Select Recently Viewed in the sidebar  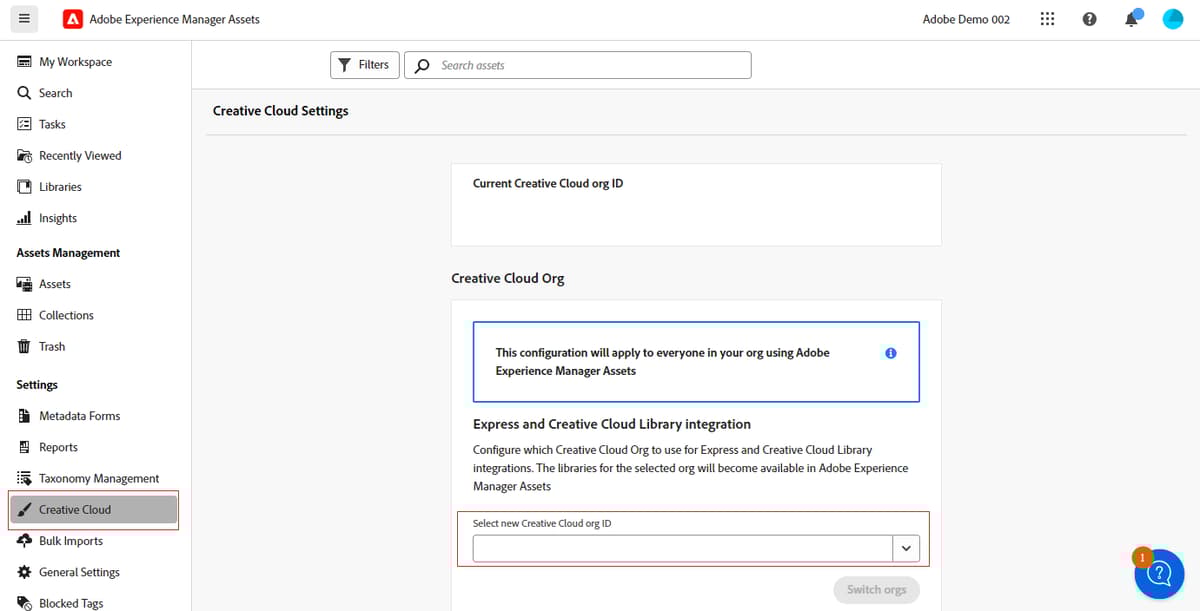coord(80,155)
